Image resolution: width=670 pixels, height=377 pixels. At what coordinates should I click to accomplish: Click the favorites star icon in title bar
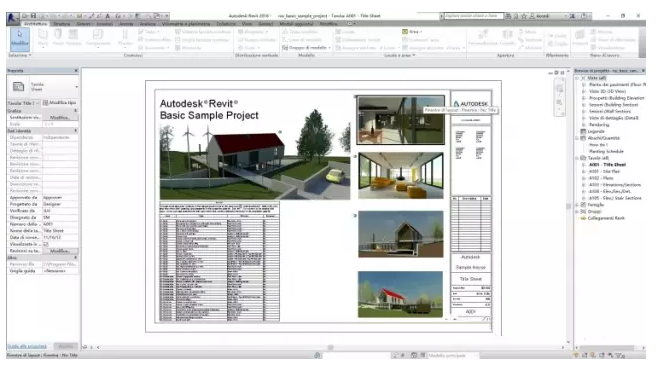(x=524, y=16)
